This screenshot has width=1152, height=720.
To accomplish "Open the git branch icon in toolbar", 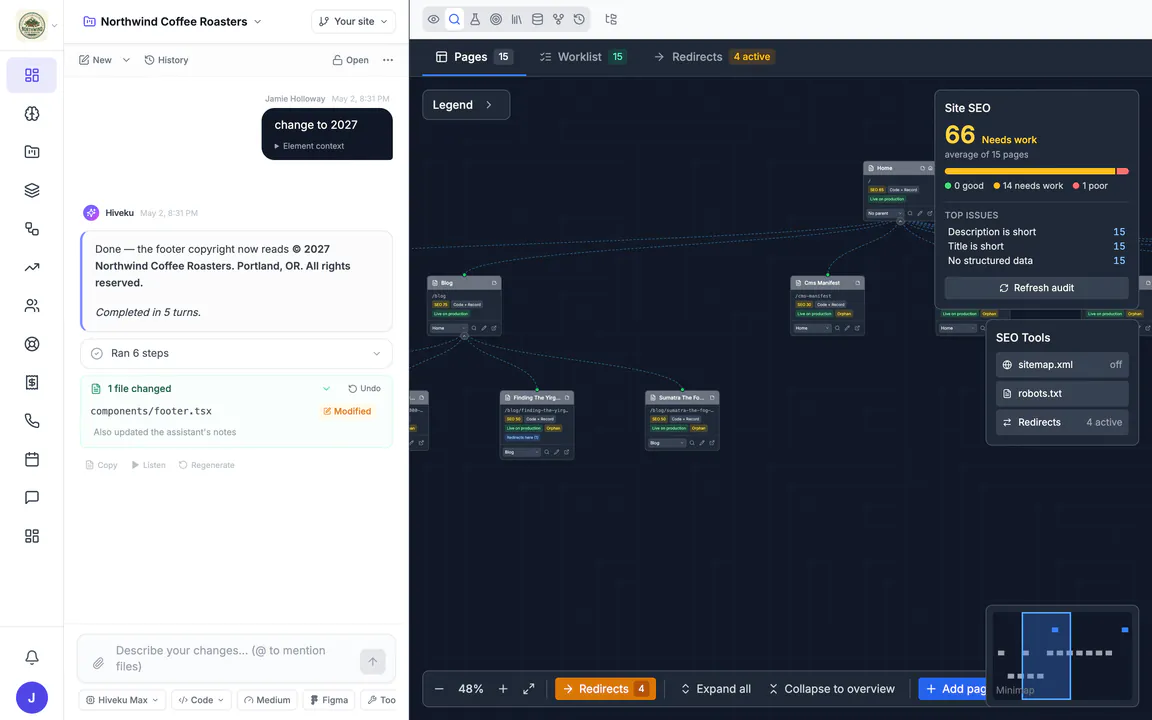I will pos(558,20).
